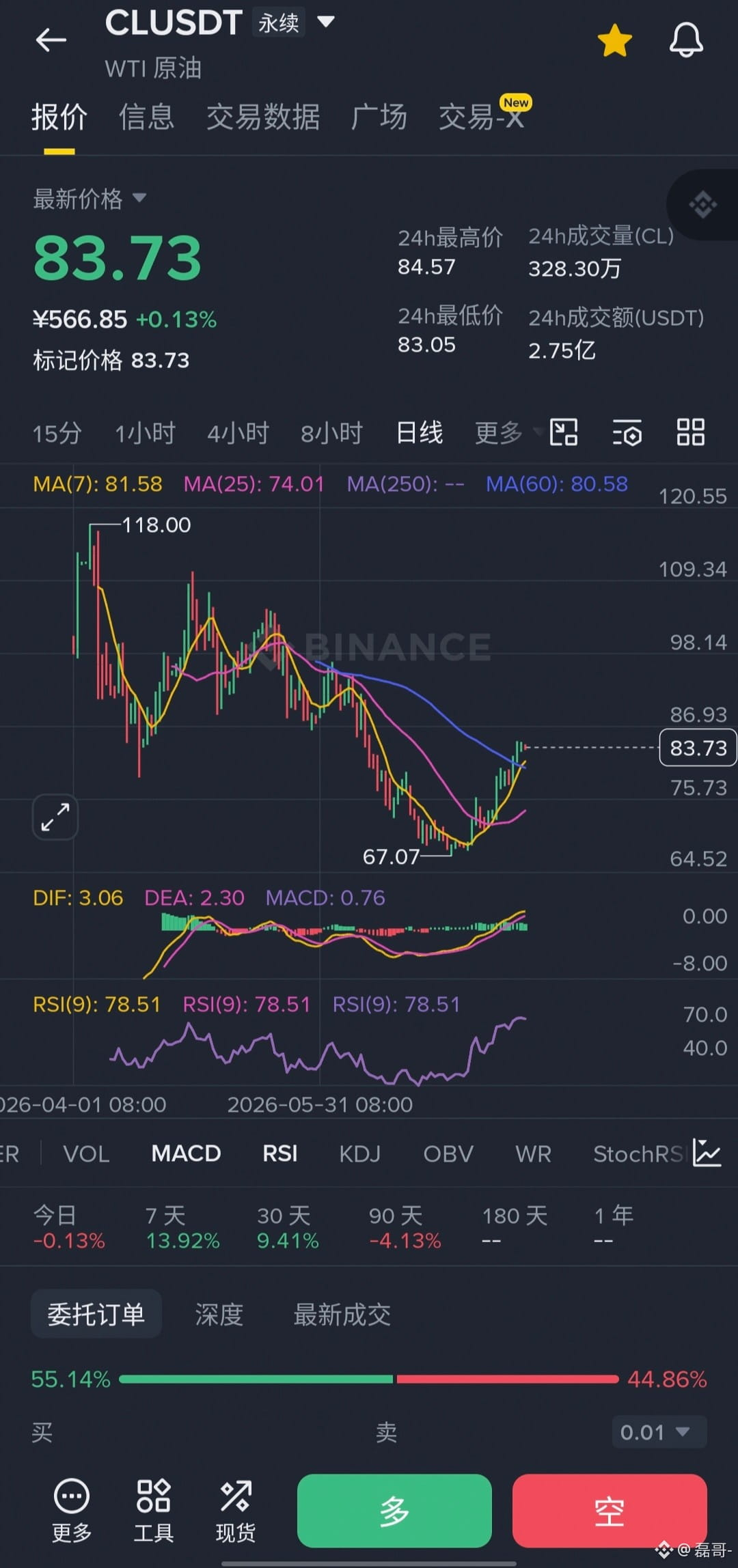Tap red 空 short button
Viewport: 738px width, 1568px height.
(x=610, y=1511)
